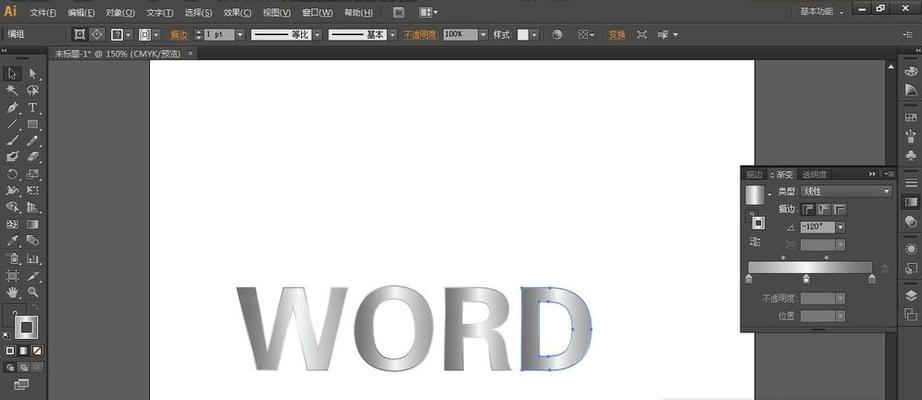Click the orange 描边 link in control bar
The width and height of the screenshot is (922, 400).
[x=179, y=35]
